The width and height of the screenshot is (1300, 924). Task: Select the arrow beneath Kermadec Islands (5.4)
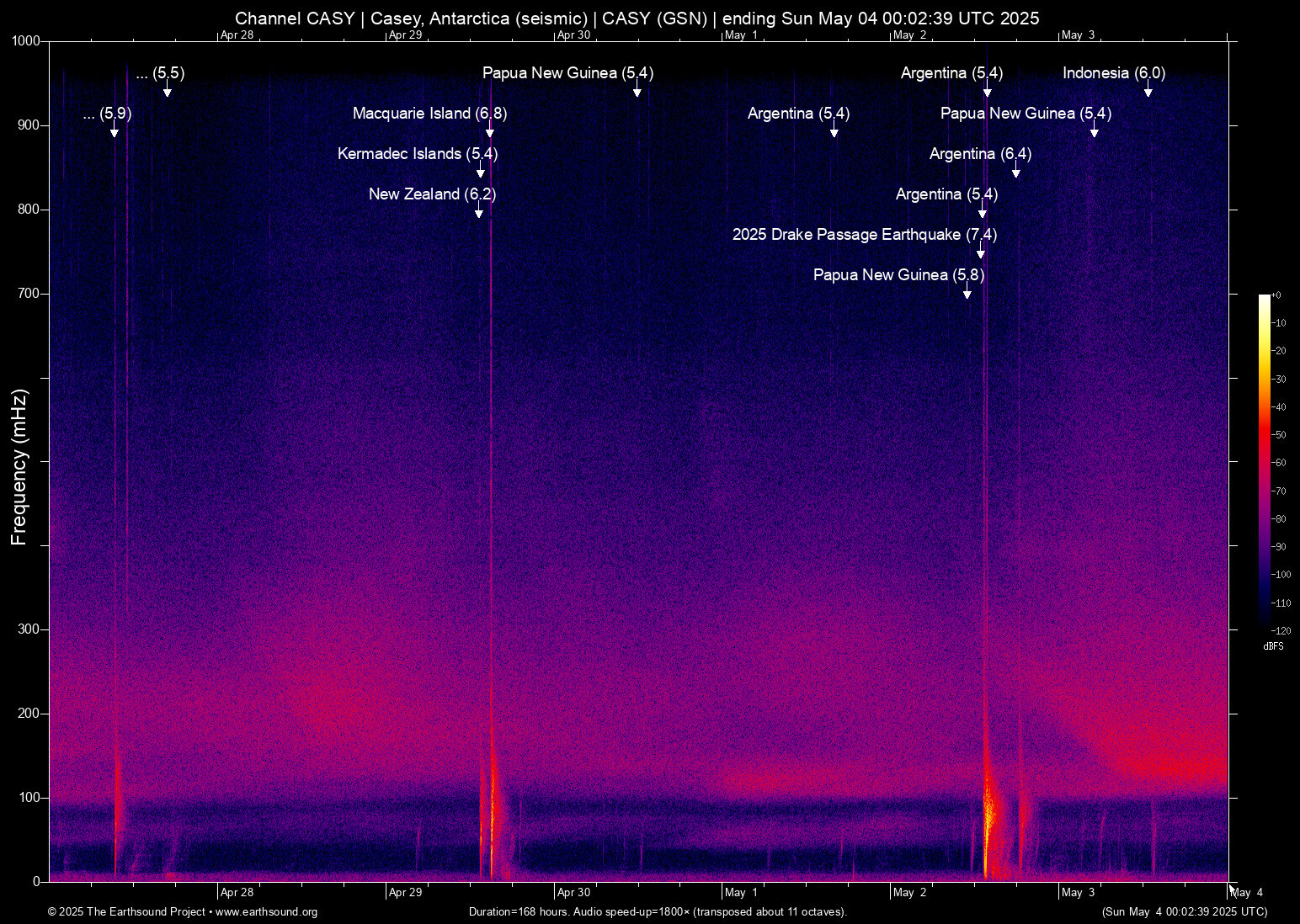[481, 173]
